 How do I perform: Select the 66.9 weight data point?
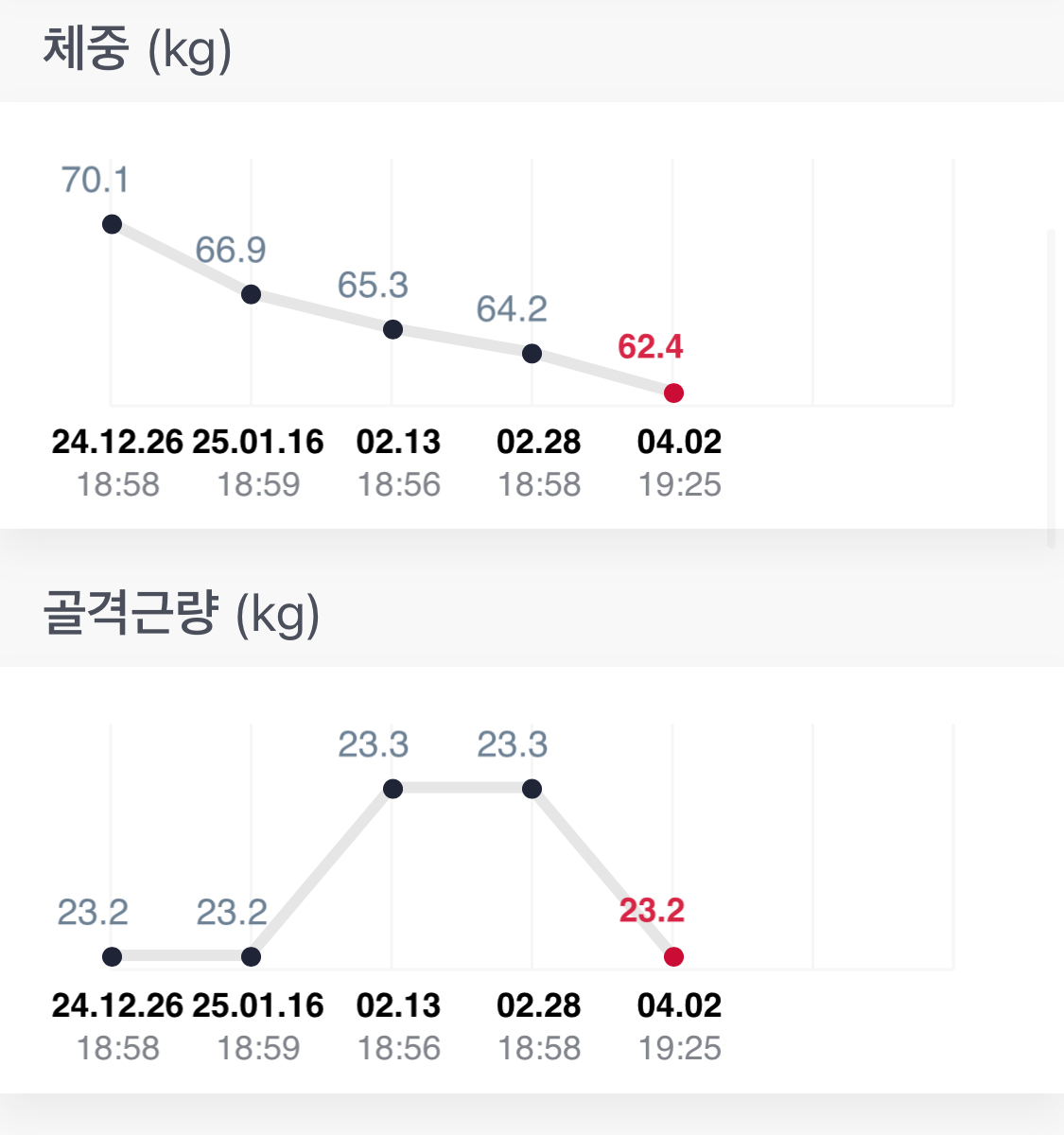[x=251, y=294]
